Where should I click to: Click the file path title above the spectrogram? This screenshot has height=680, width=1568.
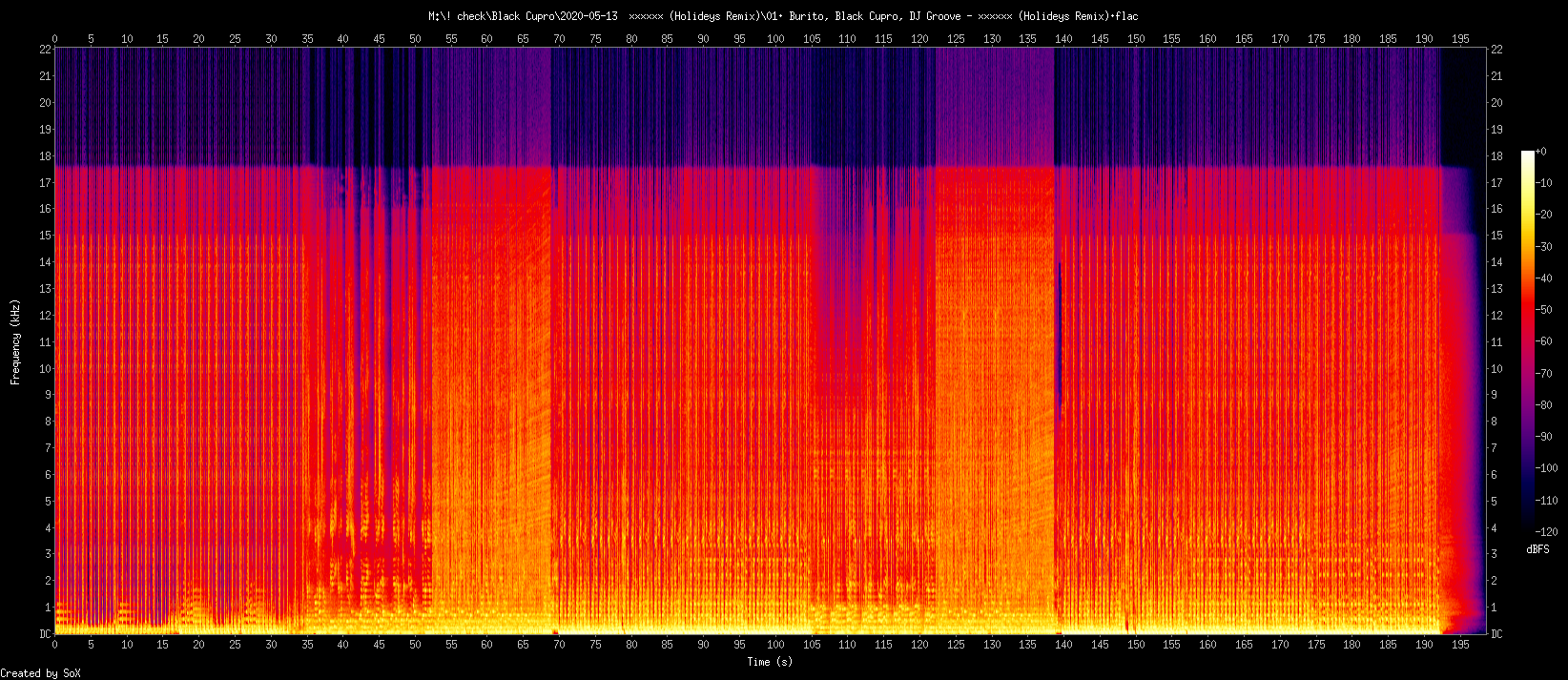tap(783, 16)
